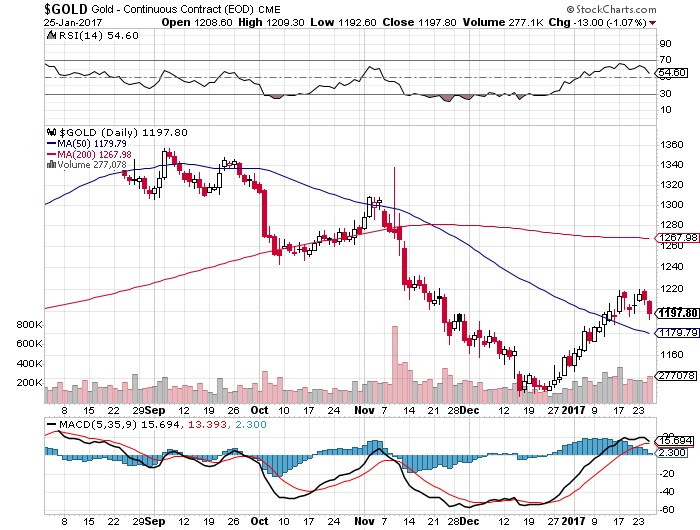Click the 2017 label on price date axis

[573, 410]
